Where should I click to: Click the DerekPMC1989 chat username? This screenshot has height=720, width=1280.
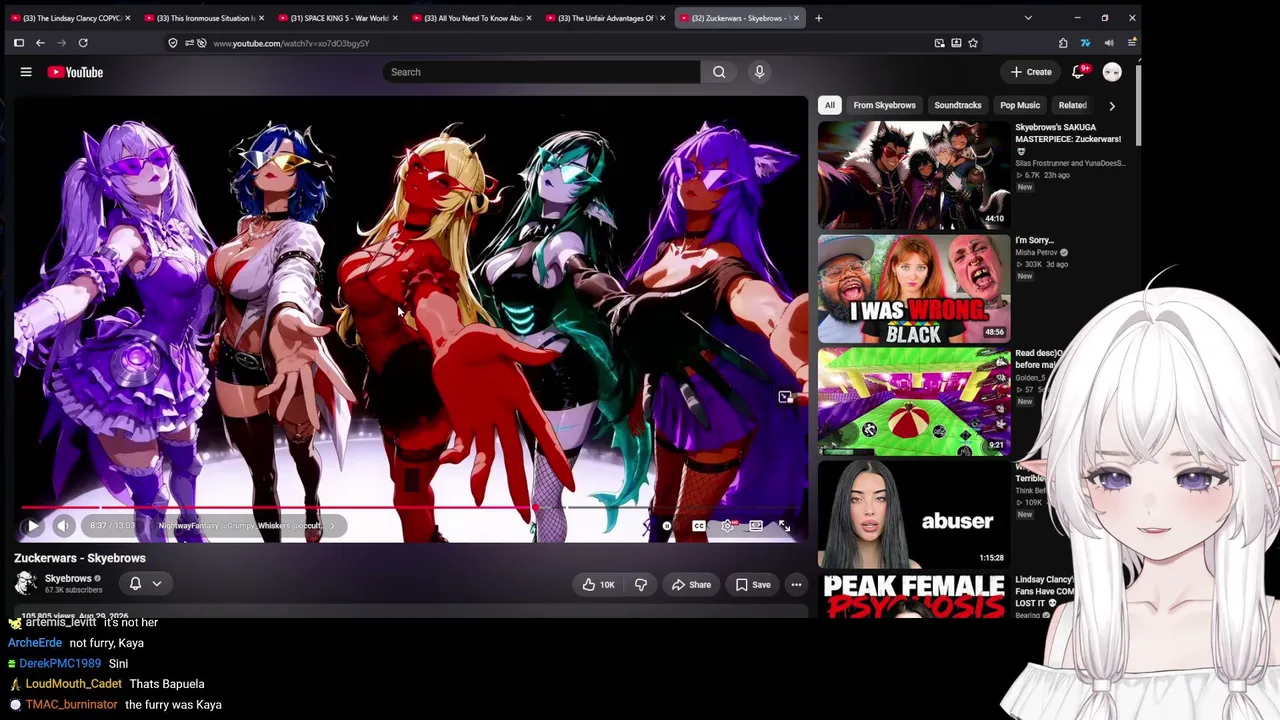pos(60,664)
